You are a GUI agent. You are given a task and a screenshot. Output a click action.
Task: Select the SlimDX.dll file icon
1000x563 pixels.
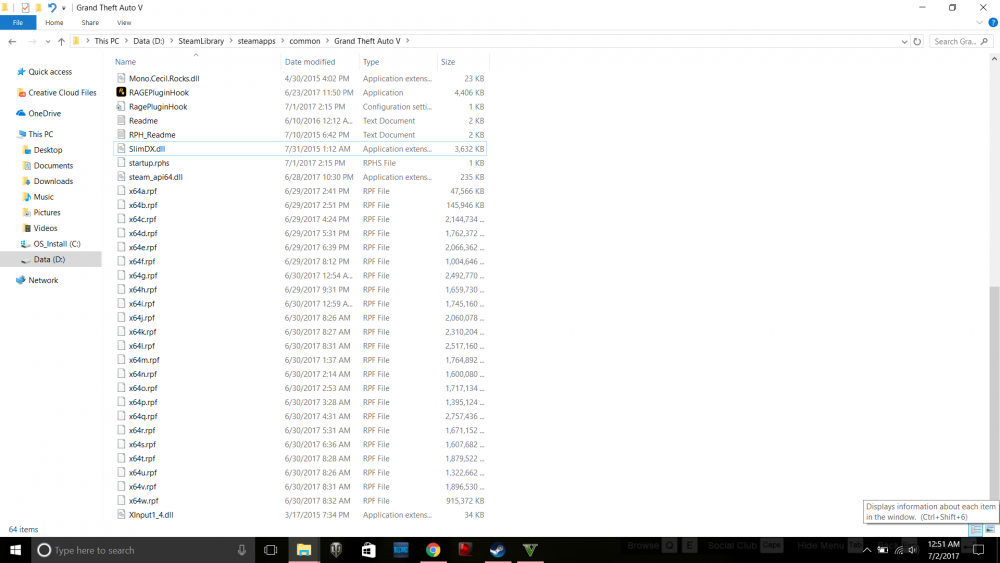tap(121, 148)
